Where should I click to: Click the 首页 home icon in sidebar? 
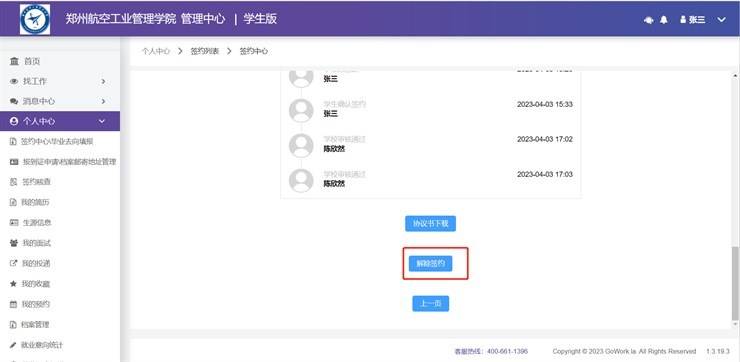(14, 61)
